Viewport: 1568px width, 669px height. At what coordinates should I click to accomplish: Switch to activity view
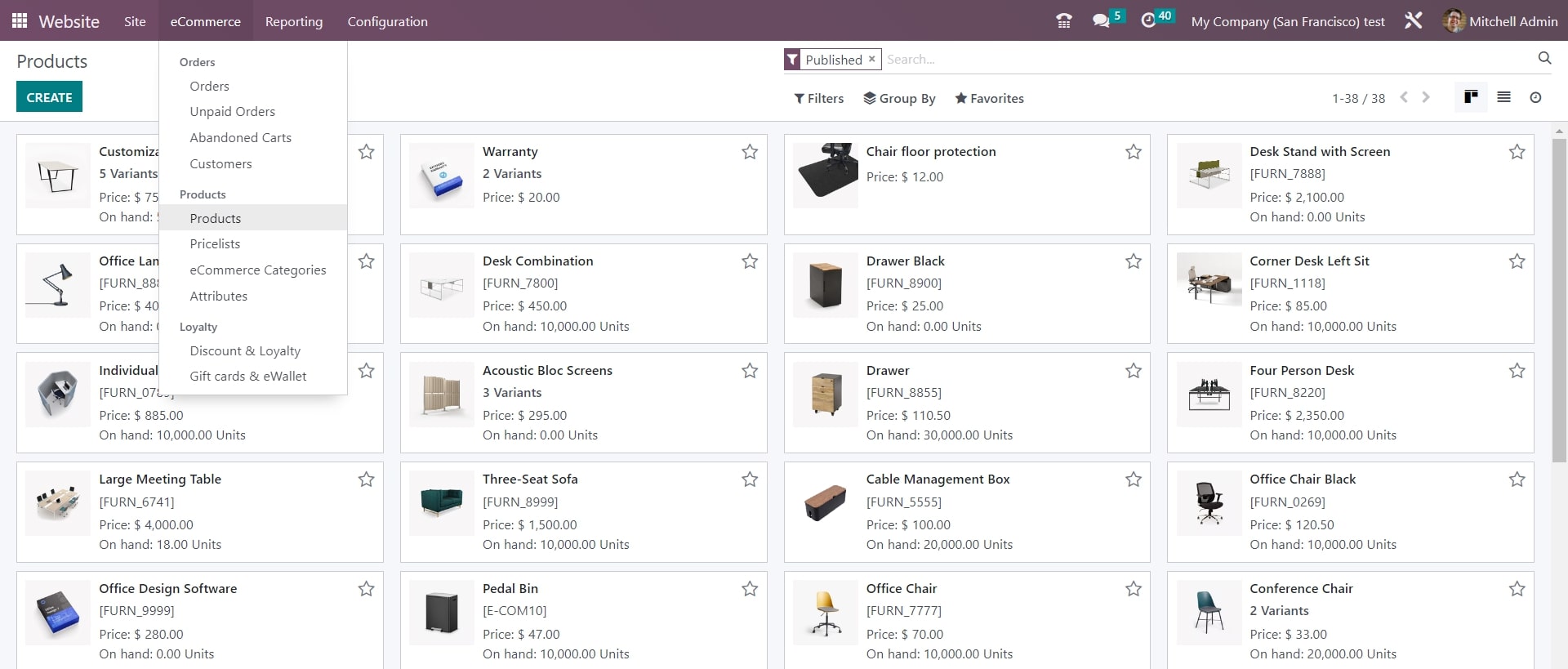[1535, 97]
